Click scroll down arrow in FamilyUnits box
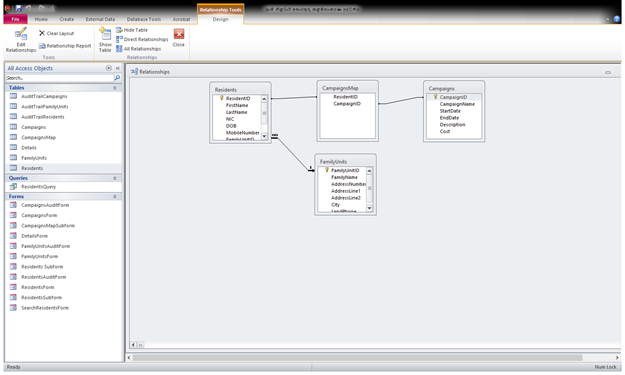This screenshot has width=625, height=375. (369, 208)
